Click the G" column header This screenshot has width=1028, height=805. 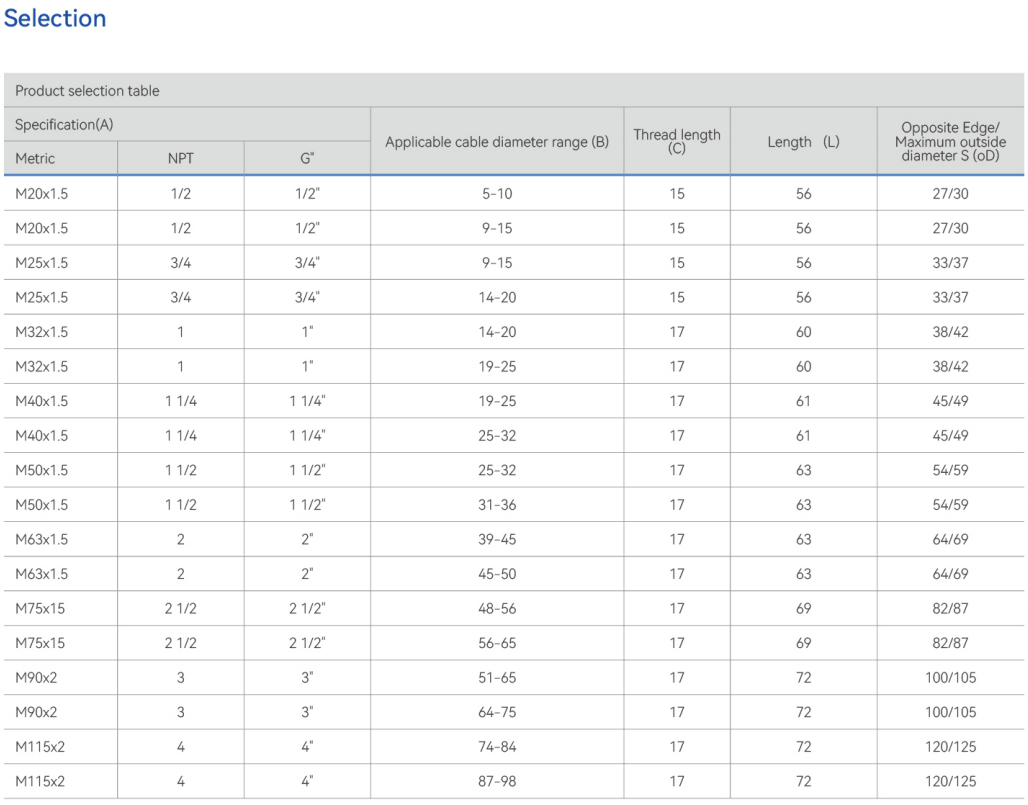(x=307, y=159)
